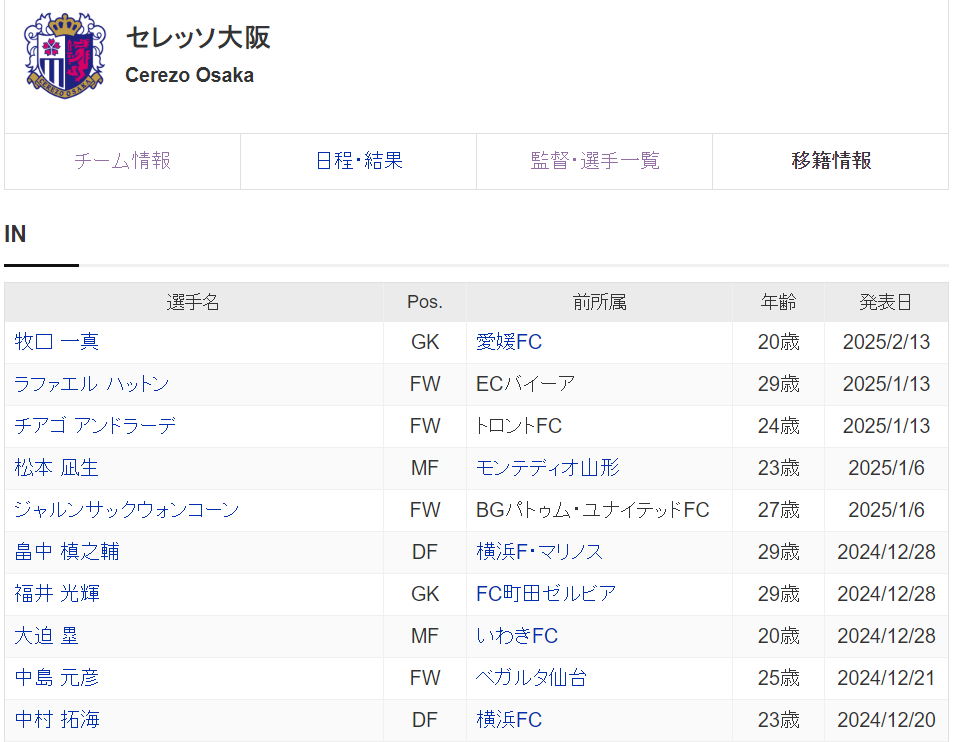
Task: Open player 中村 拓海 link
Action: coord(57,719)
